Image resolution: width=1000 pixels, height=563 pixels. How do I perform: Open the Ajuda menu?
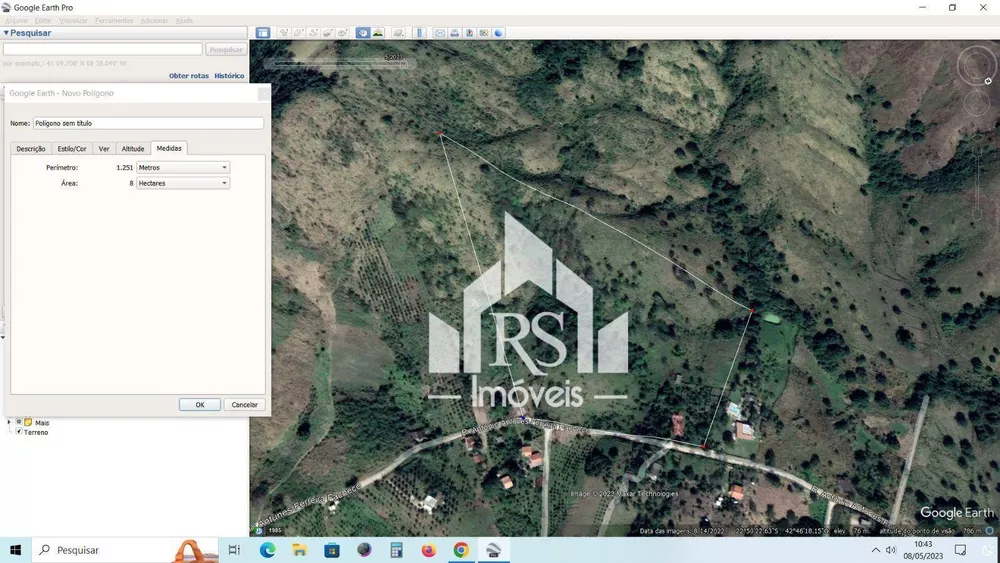click(x=184, y=20)
